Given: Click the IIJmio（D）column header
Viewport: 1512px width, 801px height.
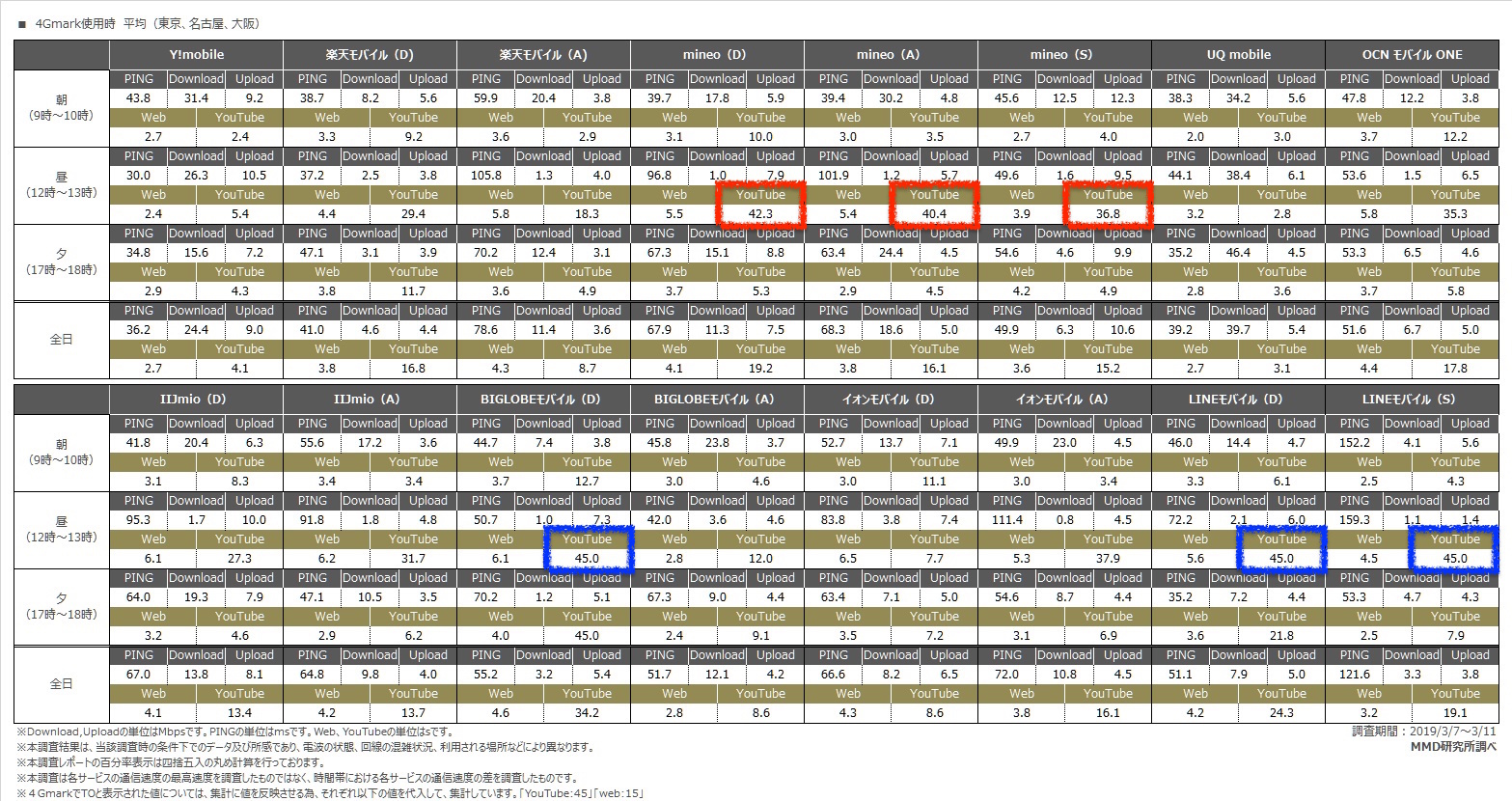Looking at the screenshot, I should click(x=196, y=400).
